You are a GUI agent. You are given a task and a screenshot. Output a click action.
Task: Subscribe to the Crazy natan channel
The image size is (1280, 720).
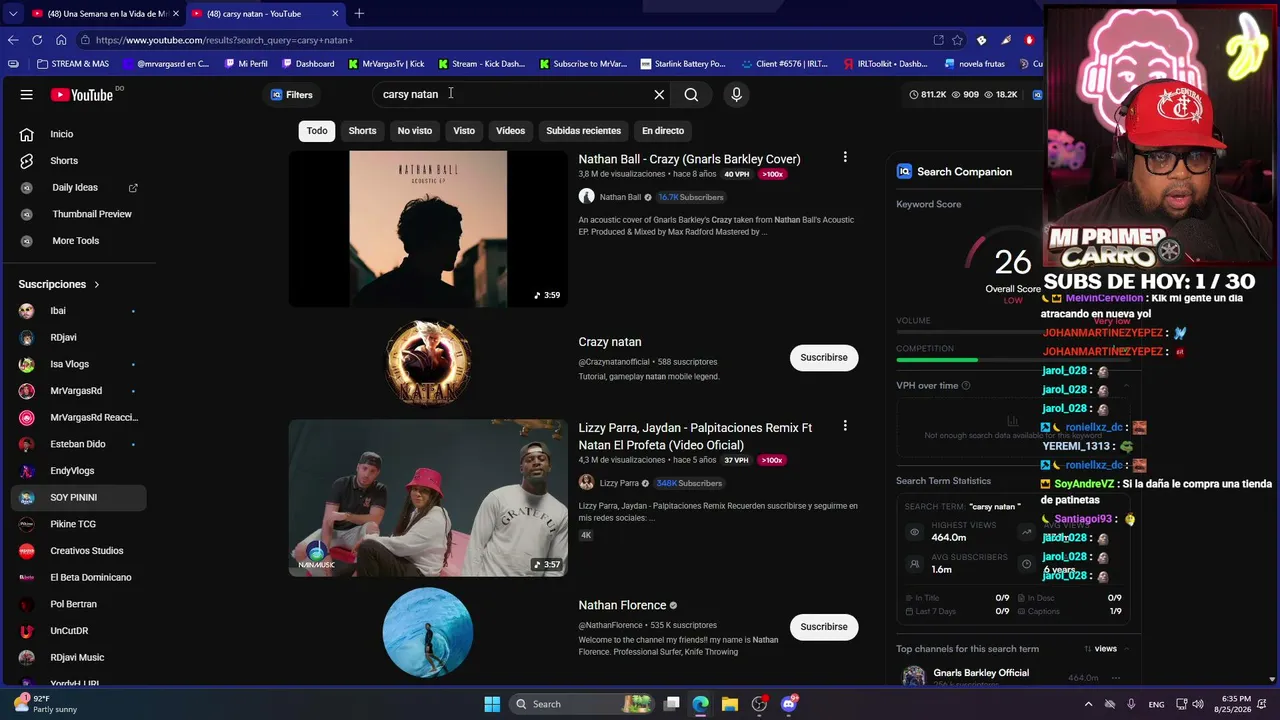click(x=824, y=358)
